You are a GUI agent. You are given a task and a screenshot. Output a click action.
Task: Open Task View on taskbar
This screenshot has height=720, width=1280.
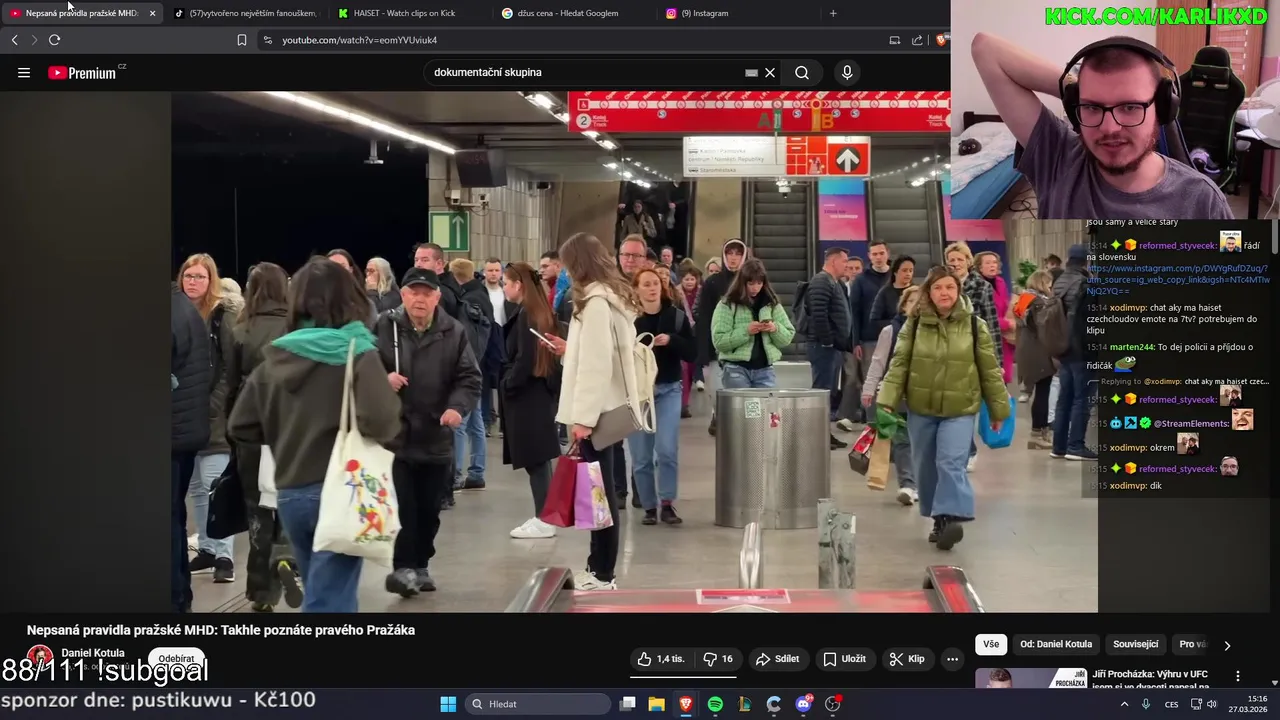tap(628, 704)
